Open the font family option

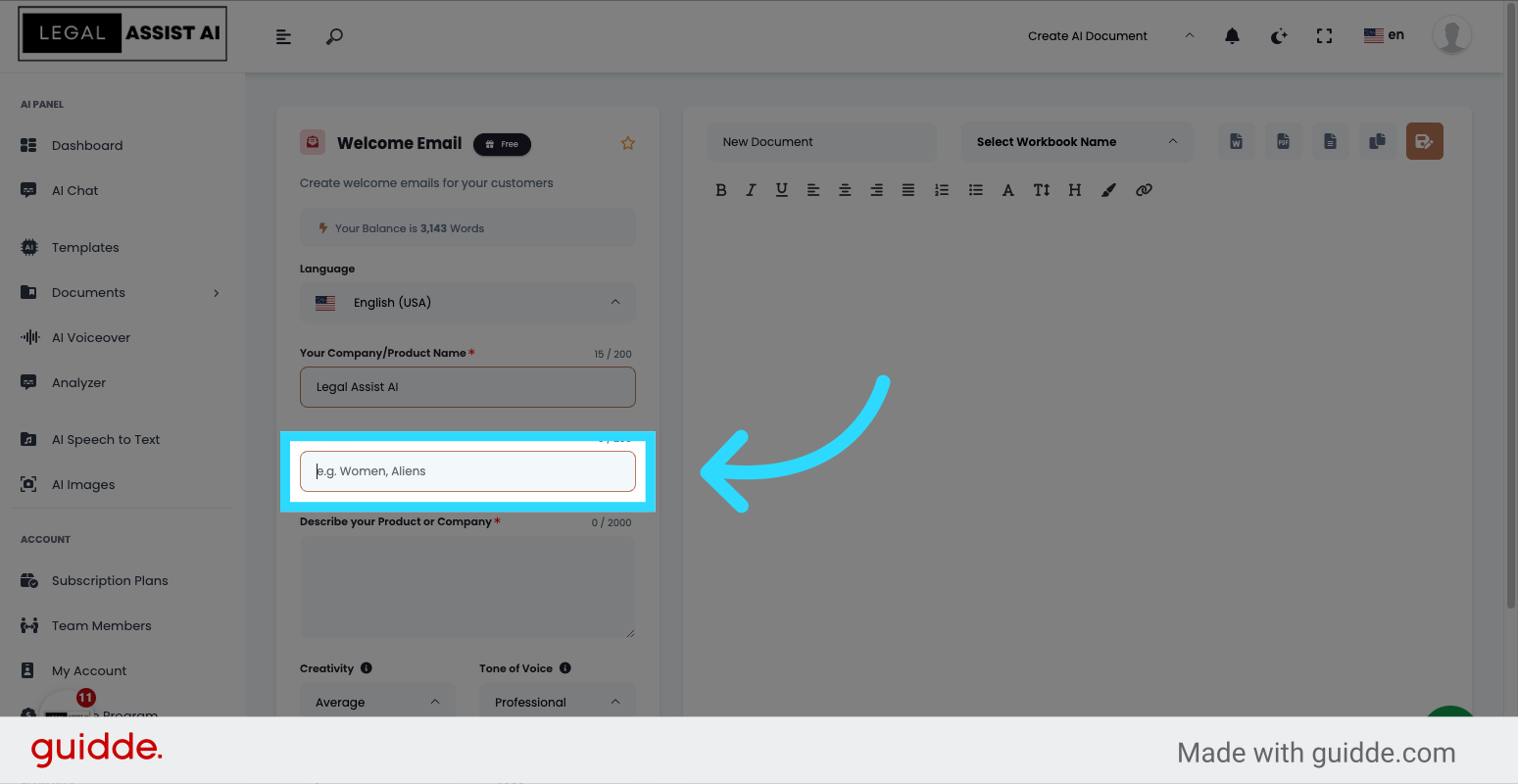tap(1008, 190)
